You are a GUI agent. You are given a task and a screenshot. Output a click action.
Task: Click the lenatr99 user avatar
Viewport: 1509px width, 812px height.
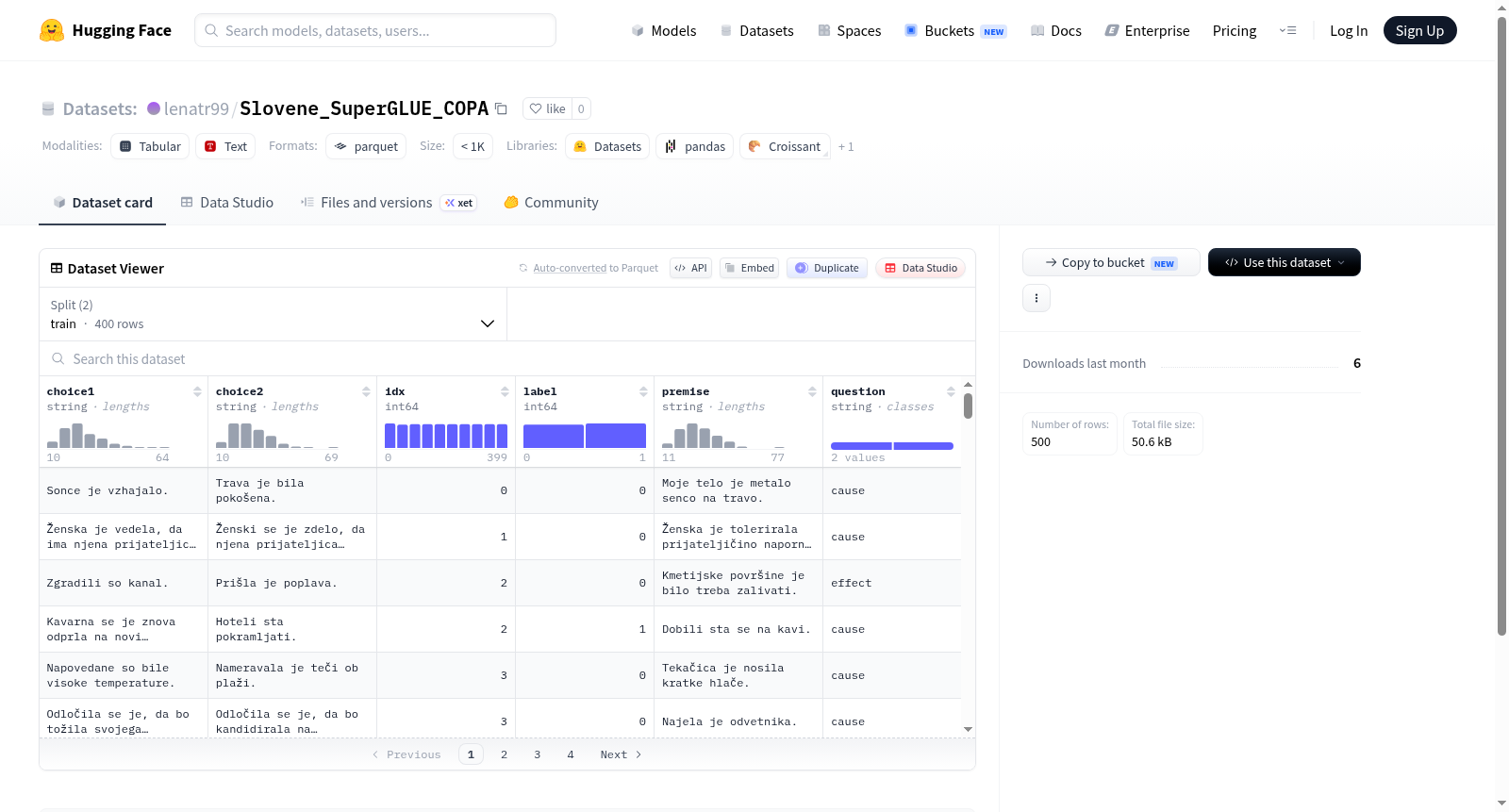(x=154, y=108)
